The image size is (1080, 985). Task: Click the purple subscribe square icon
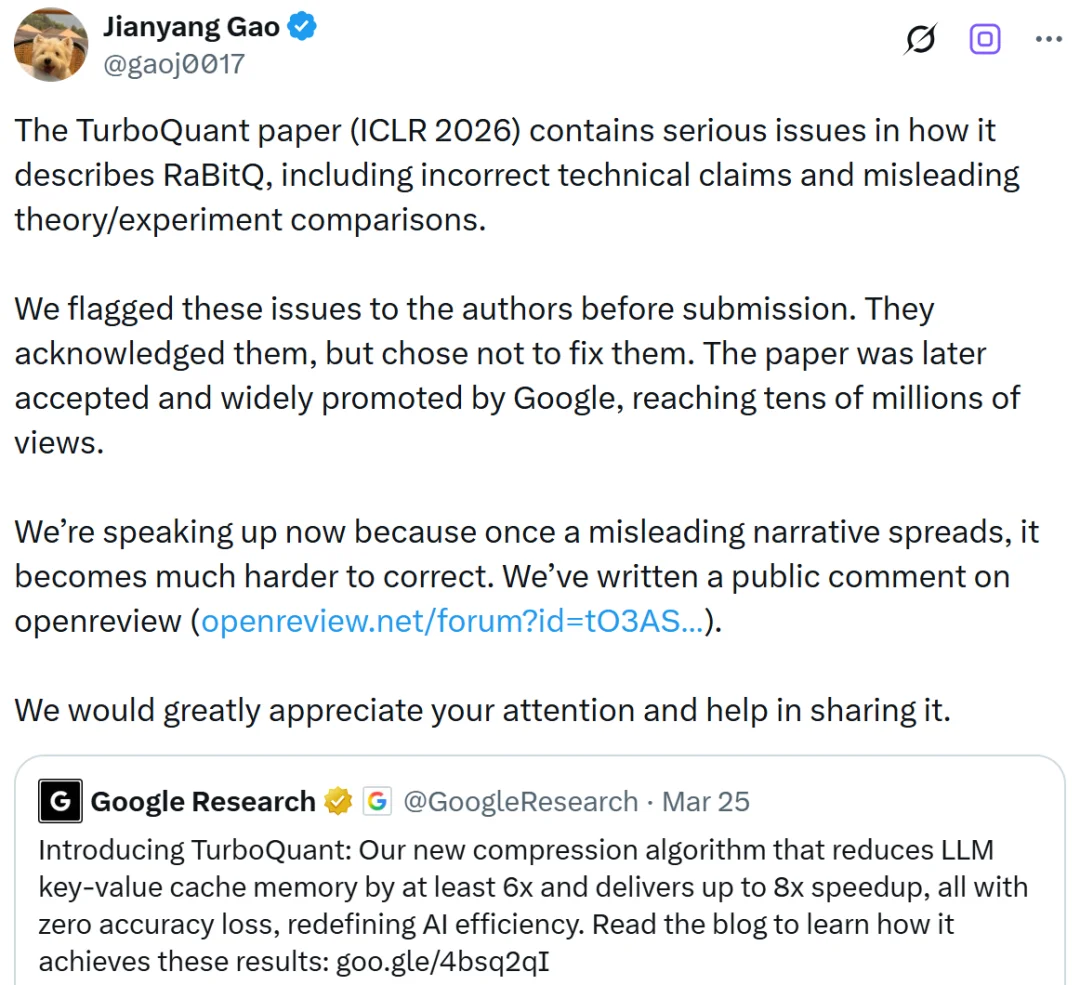985,39
